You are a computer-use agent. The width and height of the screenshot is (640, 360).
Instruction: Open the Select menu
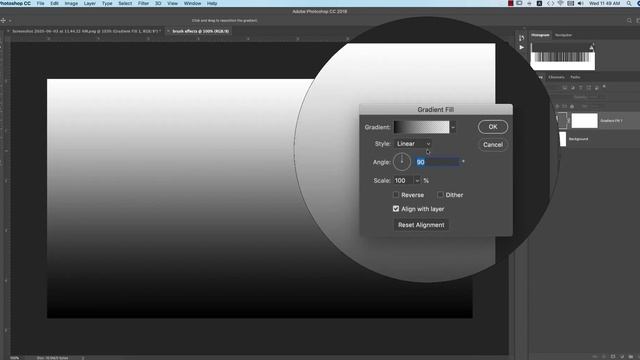[x=125, y=3]
